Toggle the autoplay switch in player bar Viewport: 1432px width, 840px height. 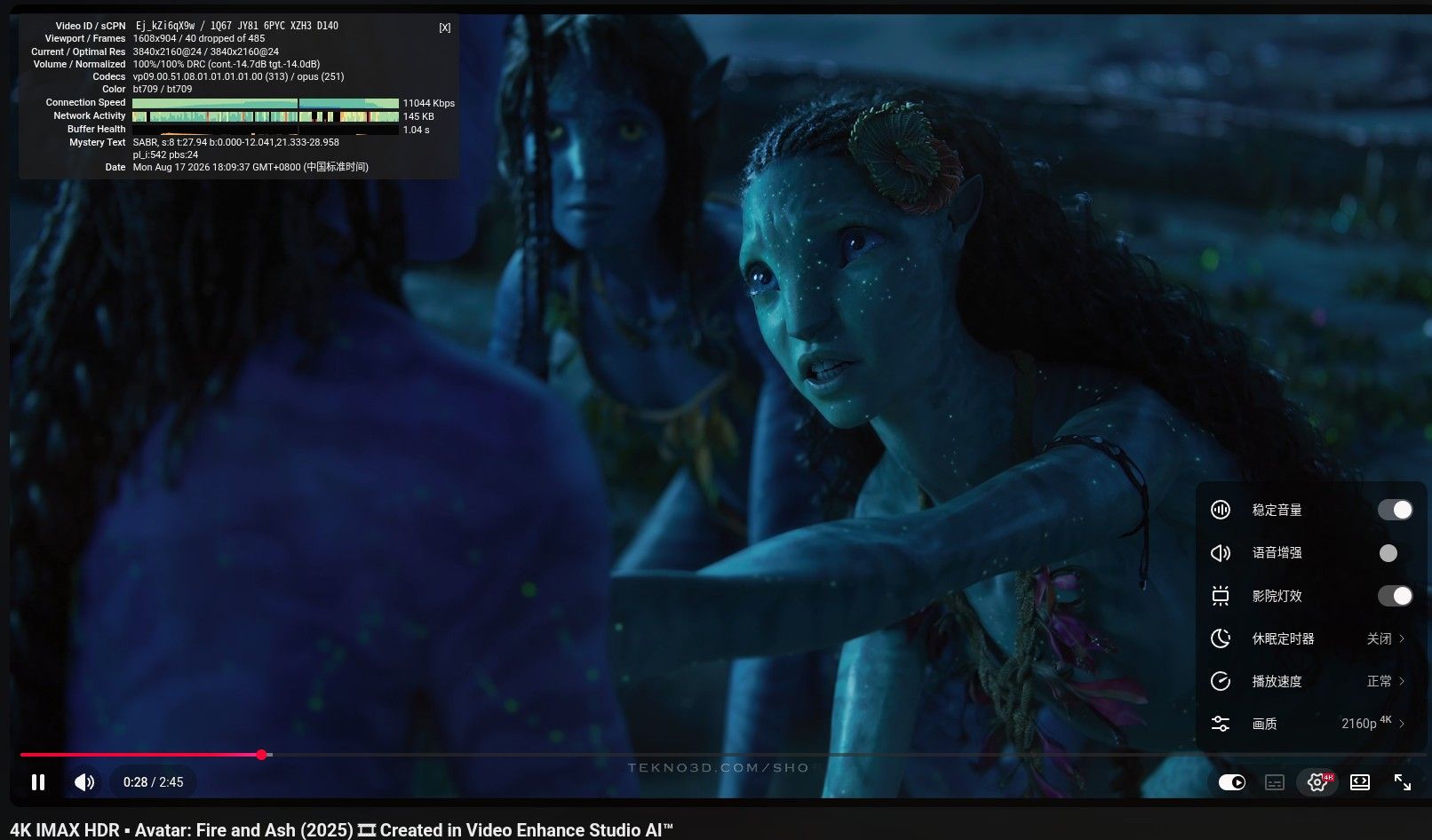1232,782
